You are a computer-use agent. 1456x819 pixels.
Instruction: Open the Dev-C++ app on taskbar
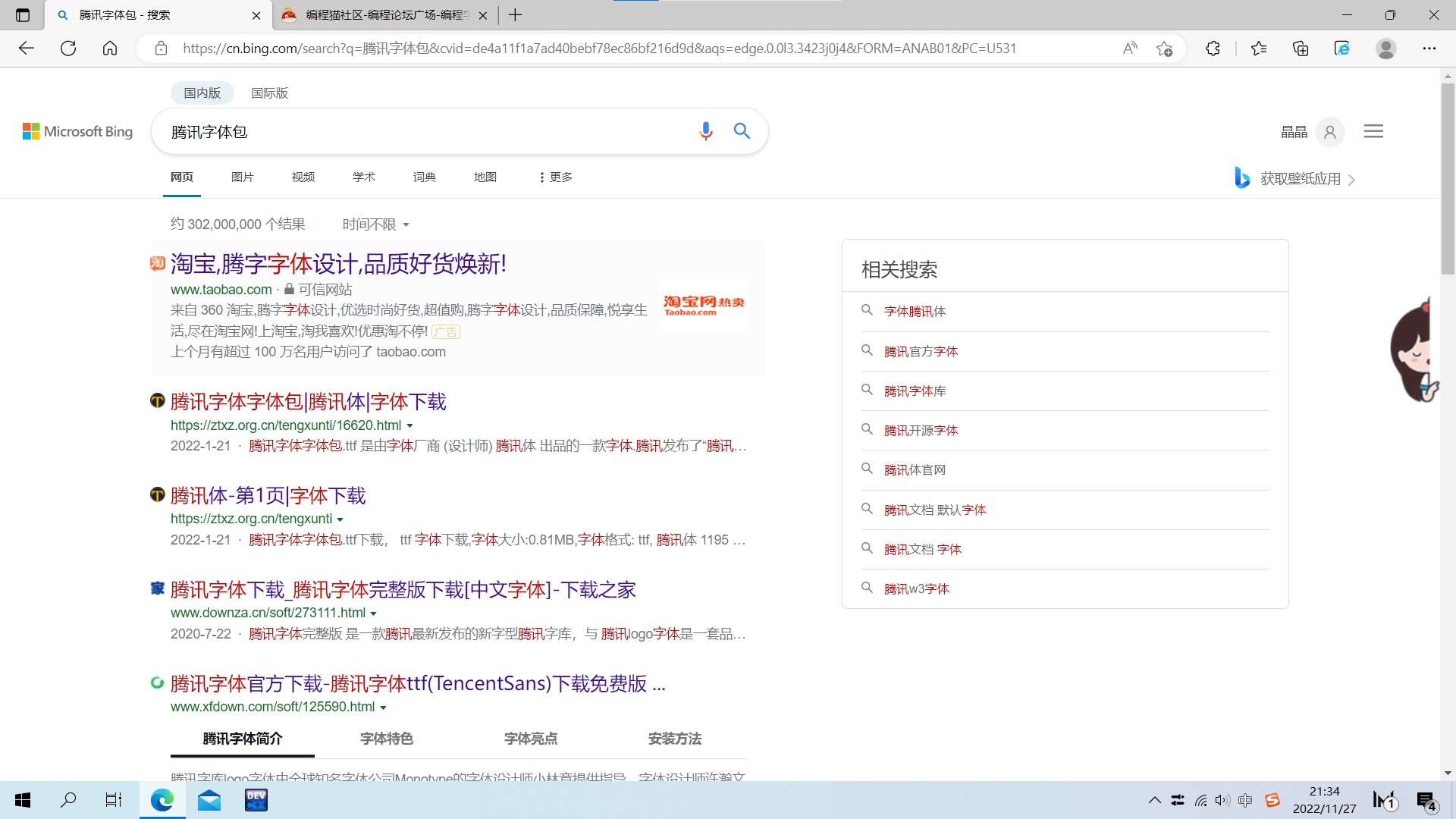click(x=256, y=800)
